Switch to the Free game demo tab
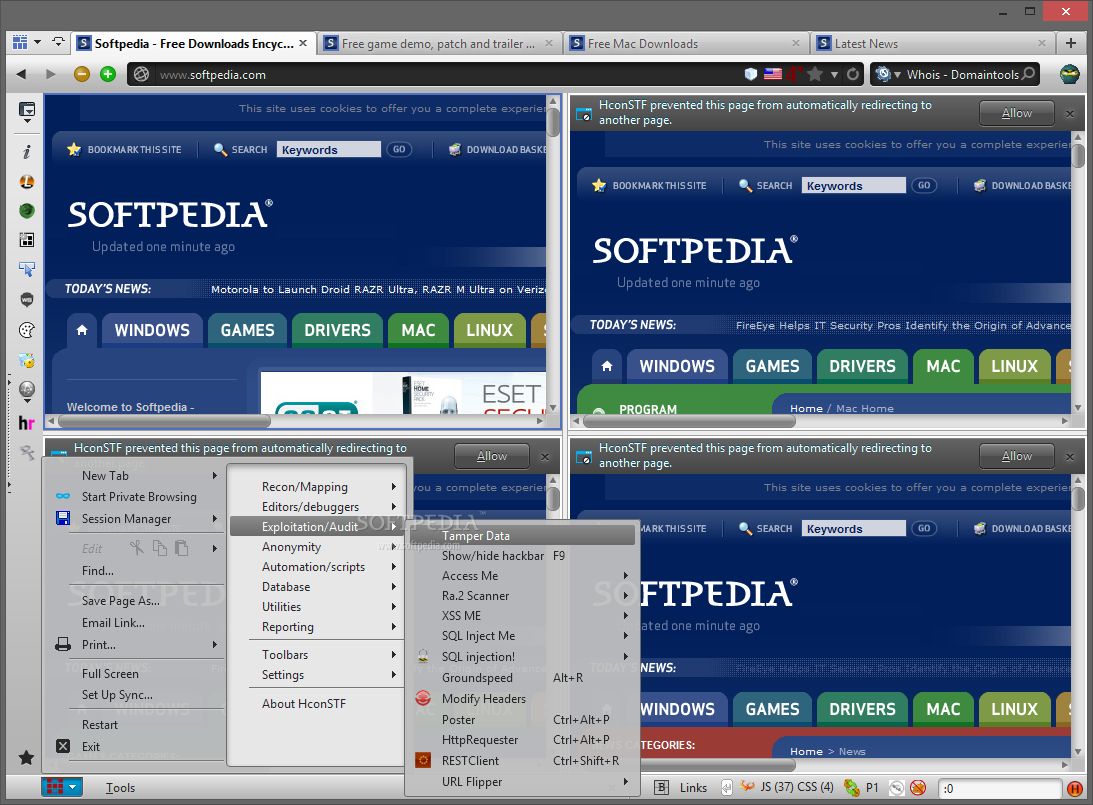This screenshot has height=805, width=1093. click(439, 43)
